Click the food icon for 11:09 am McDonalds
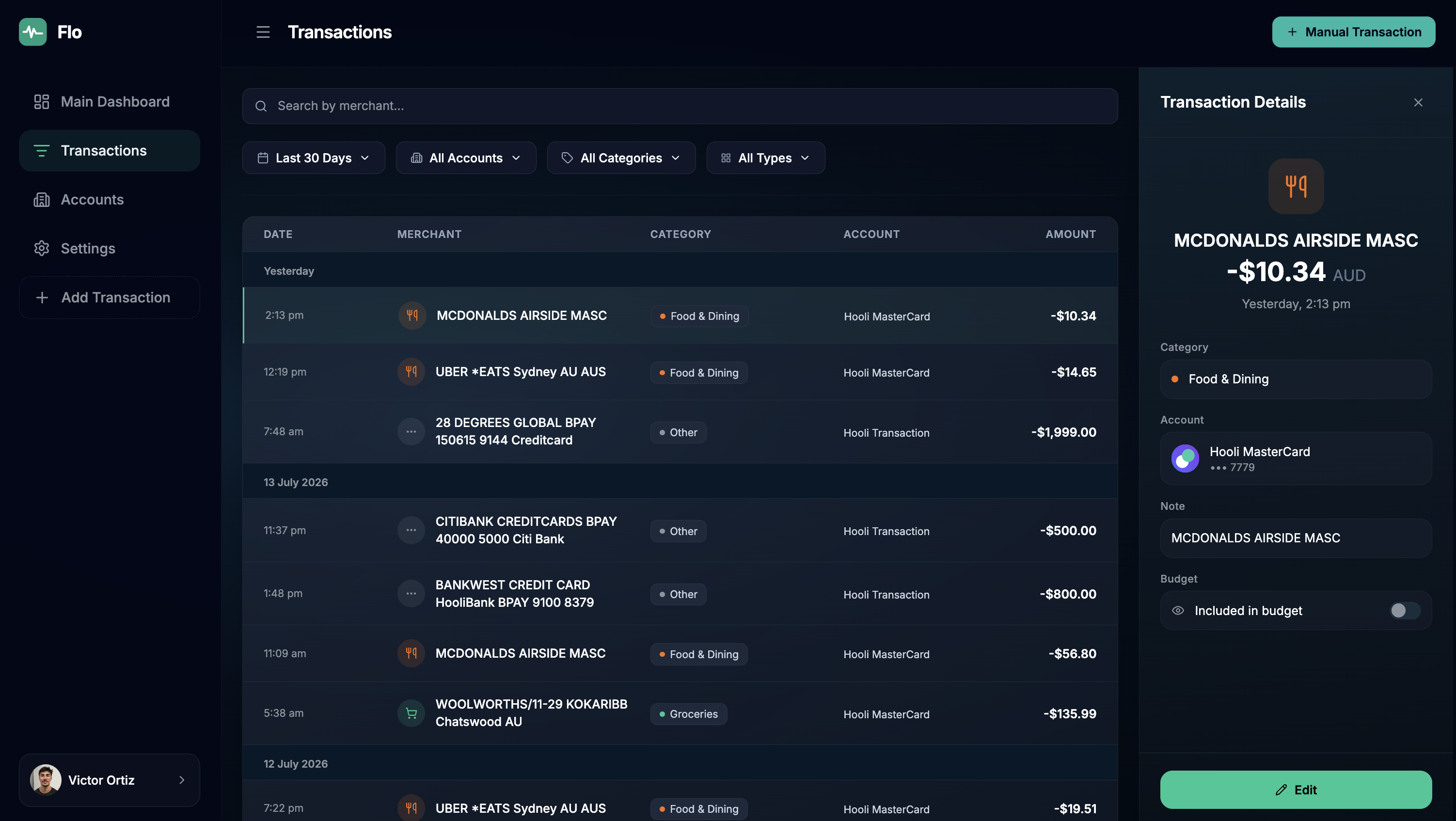1456x821 pixels. (x=411, y=653)
